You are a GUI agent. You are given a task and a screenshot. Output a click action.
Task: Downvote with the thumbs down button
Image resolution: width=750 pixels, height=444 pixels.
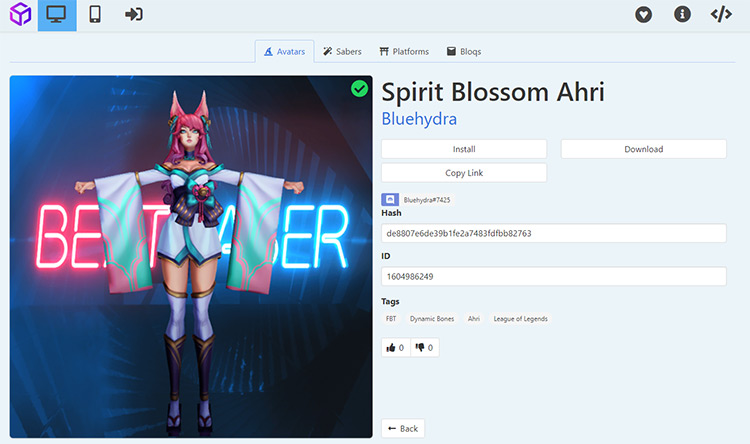[x=424, y=347]
